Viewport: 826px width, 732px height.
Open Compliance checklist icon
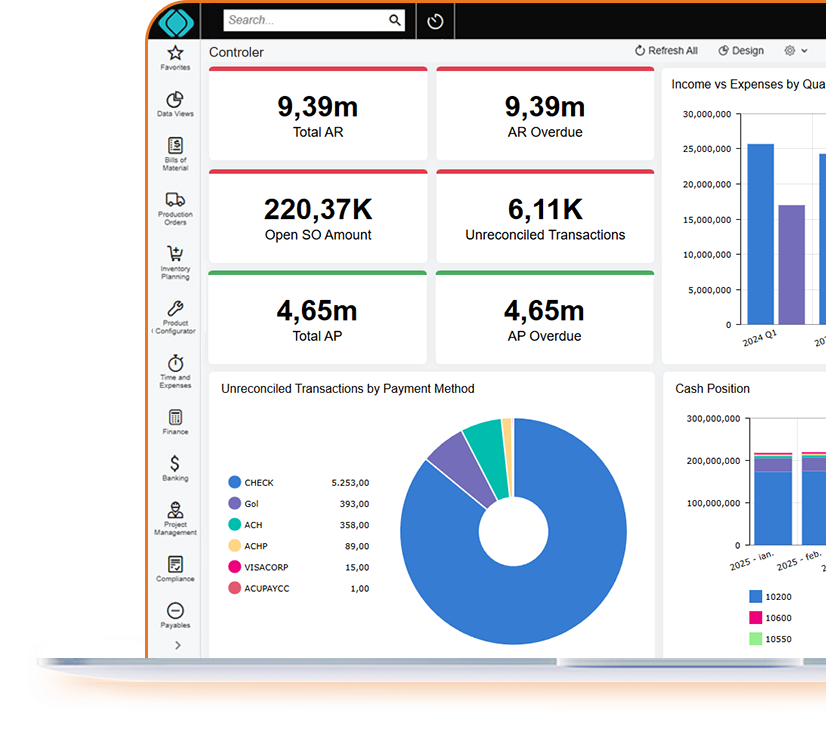[175, 565]
